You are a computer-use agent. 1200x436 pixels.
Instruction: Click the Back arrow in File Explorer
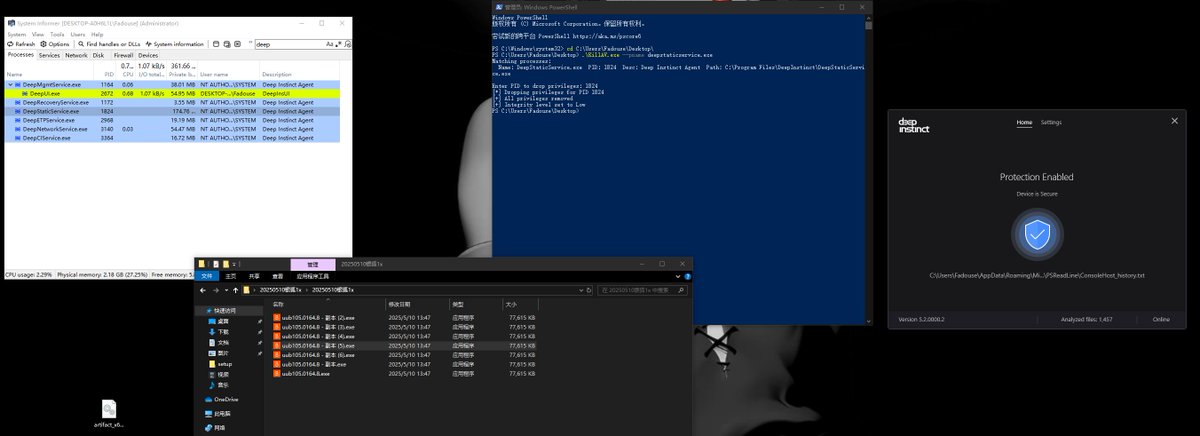[202, 290]
